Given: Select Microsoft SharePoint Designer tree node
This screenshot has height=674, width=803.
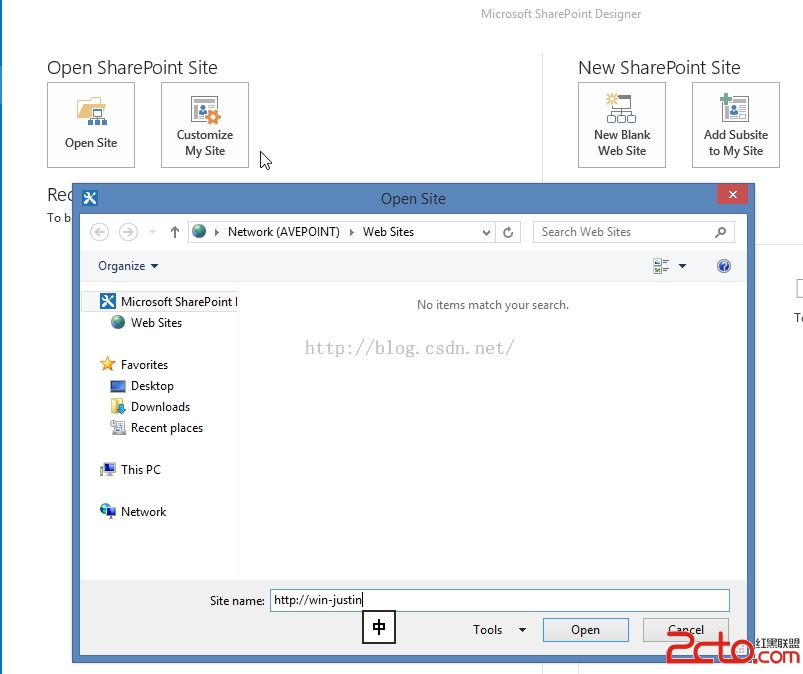Looking at the screenshot, I should click(160, 302).
